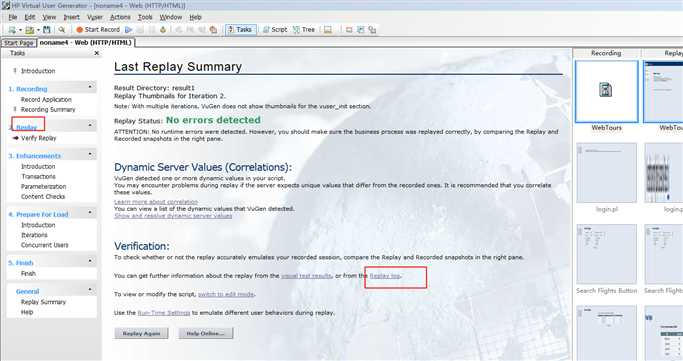Image resolution: width=683 pixels, height=361 pixels.
Task: Close the Tasks pane with X
Action: tap(97, 53)
